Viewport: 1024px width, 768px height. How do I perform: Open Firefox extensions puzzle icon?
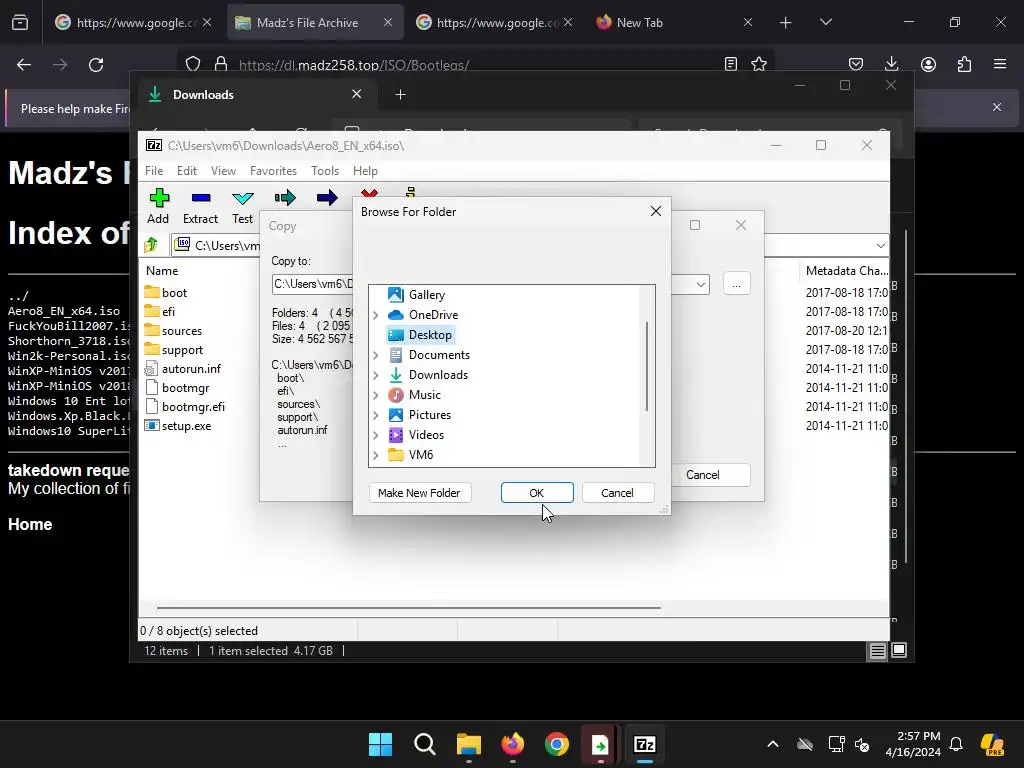[x=964, y=64]
